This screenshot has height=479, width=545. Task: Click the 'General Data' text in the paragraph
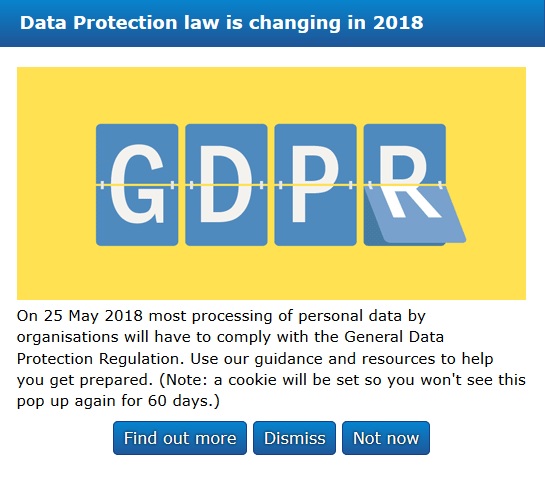[394, 337]
